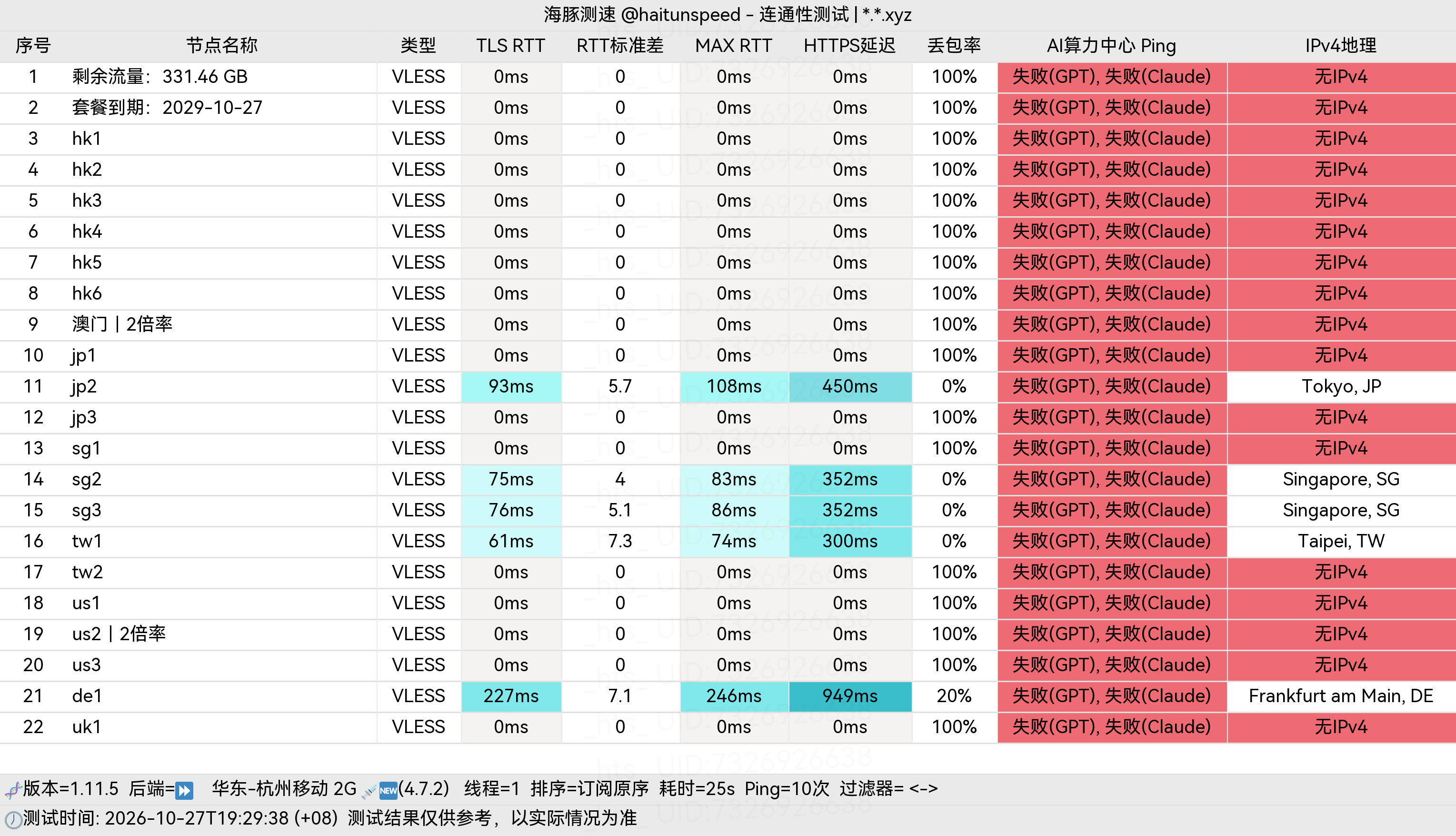Click the 华东-杭州移动 2G backend text
The height and width of the screenshot is (836, 1456).
284,789
